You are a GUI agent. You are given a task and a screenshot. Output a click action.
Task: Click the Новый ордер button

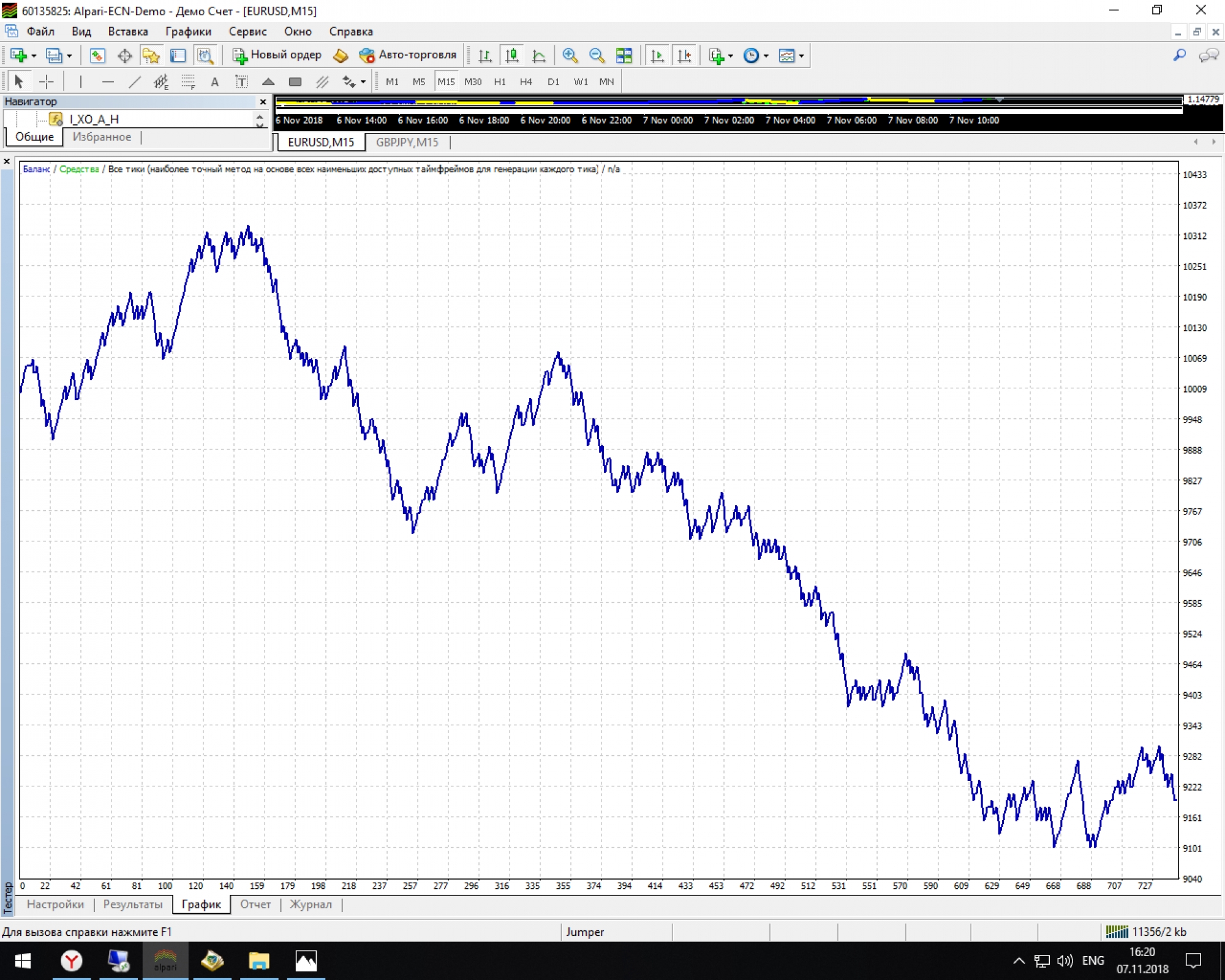[277, 55]
